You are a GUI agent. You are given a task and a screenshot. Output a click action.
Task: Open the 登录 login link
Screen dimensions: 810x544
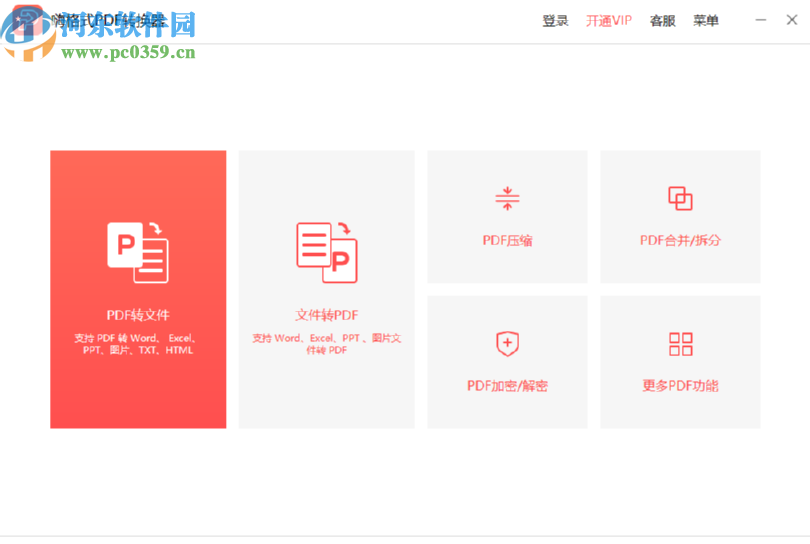(555, 21)
